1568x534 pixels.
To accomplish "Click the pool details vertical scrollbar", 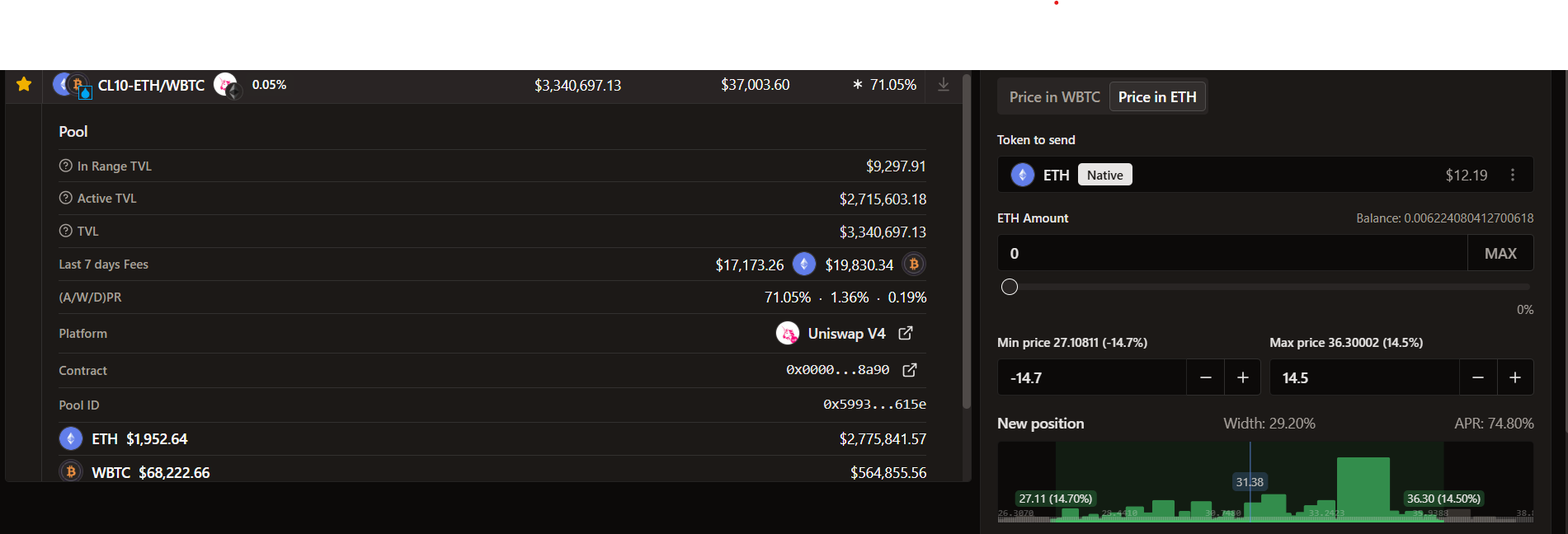I will click(x=967, y=247).
